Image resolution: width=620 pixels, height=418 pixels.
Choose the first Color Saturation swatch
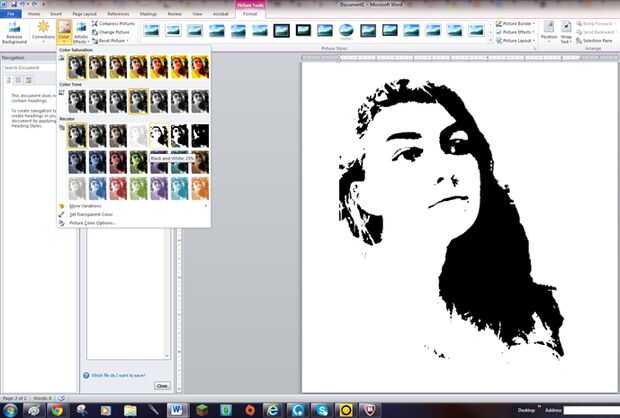pos(77,67)
